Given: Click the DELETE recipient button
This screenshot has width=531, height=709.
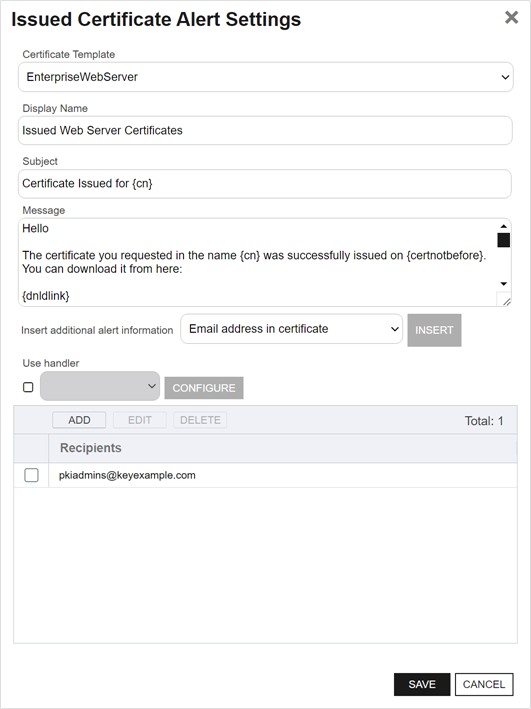Looking at the screenshot, I should [200, 420].
